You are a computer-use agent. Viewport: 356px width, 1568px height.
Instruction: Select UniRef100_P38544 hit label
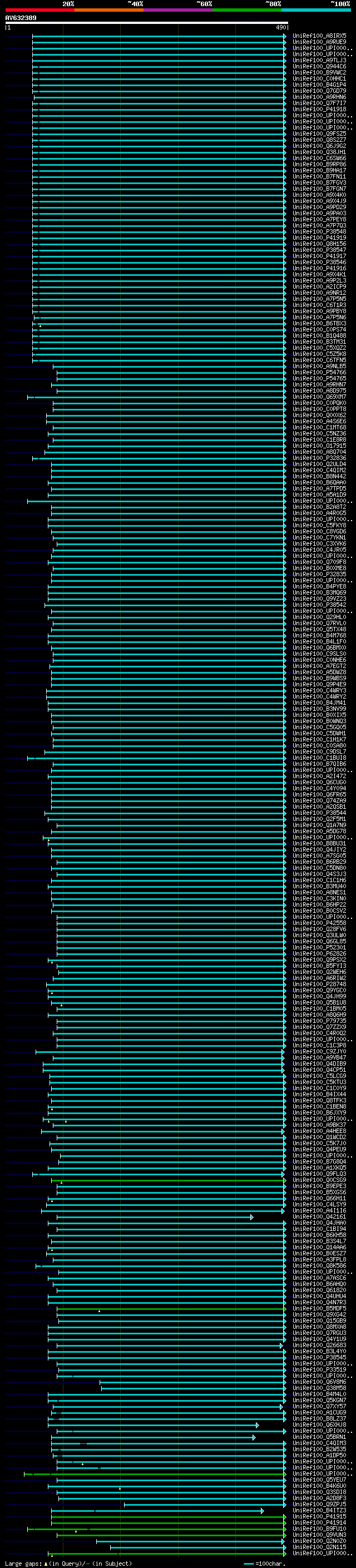click(x=319, y=813)
